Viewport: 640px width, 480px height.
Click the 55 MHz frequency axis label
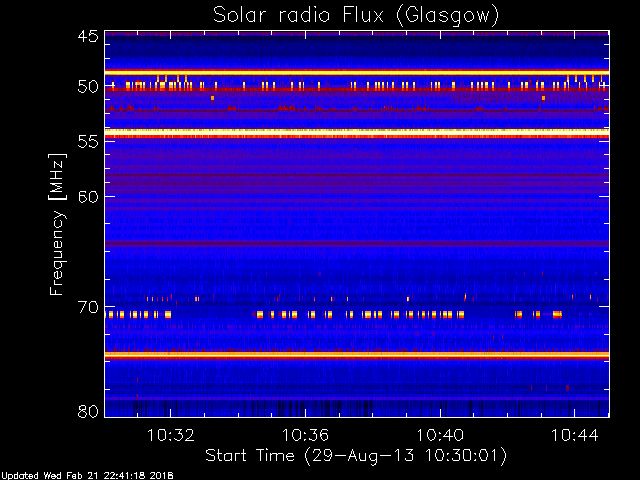click(x=88, y=142)
